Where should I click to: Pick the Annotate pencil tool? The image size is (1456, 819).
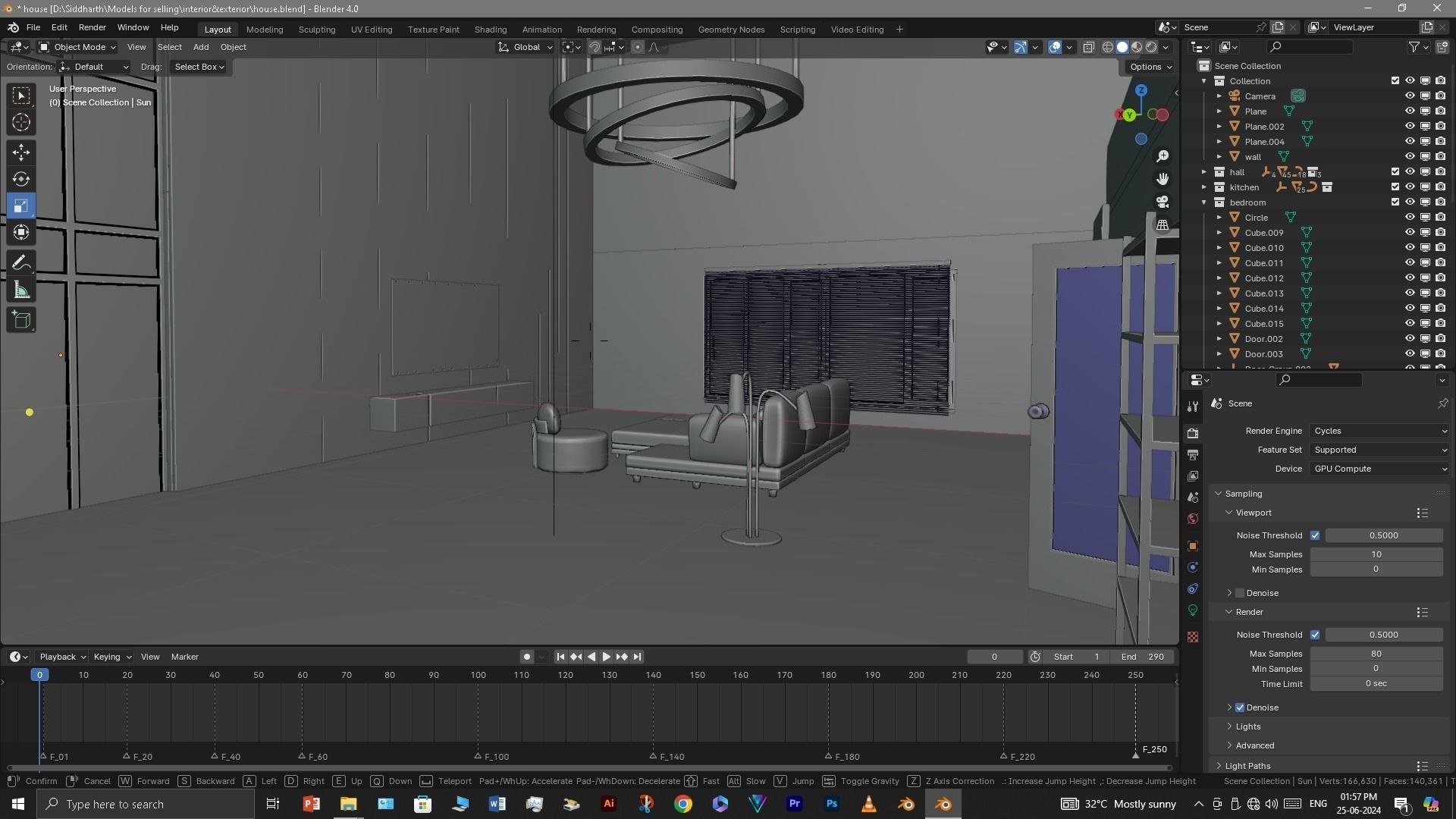click(21, 263)
